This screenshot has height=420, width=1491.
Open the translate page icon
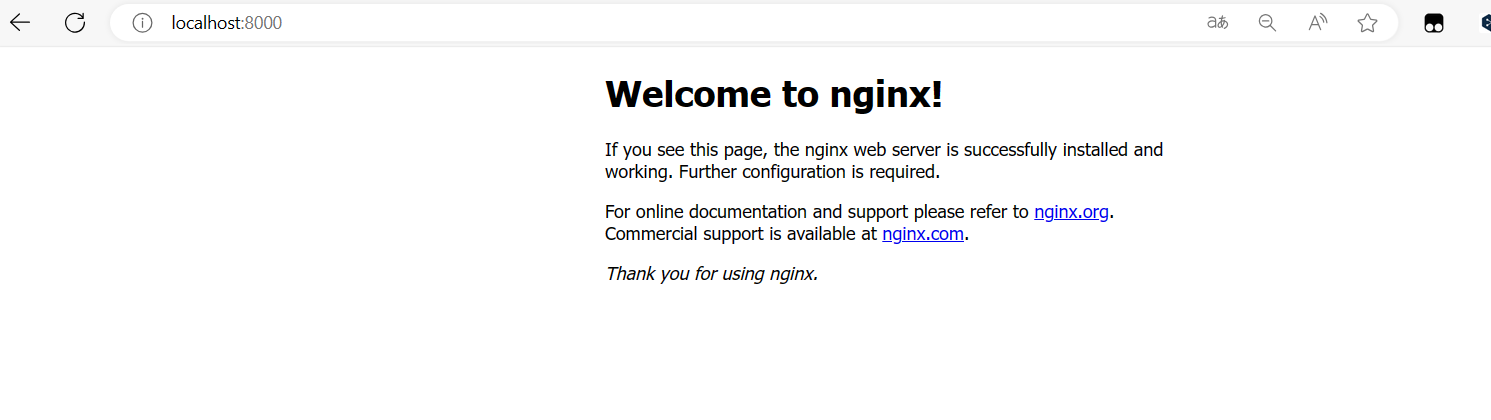click(1217, 22)
